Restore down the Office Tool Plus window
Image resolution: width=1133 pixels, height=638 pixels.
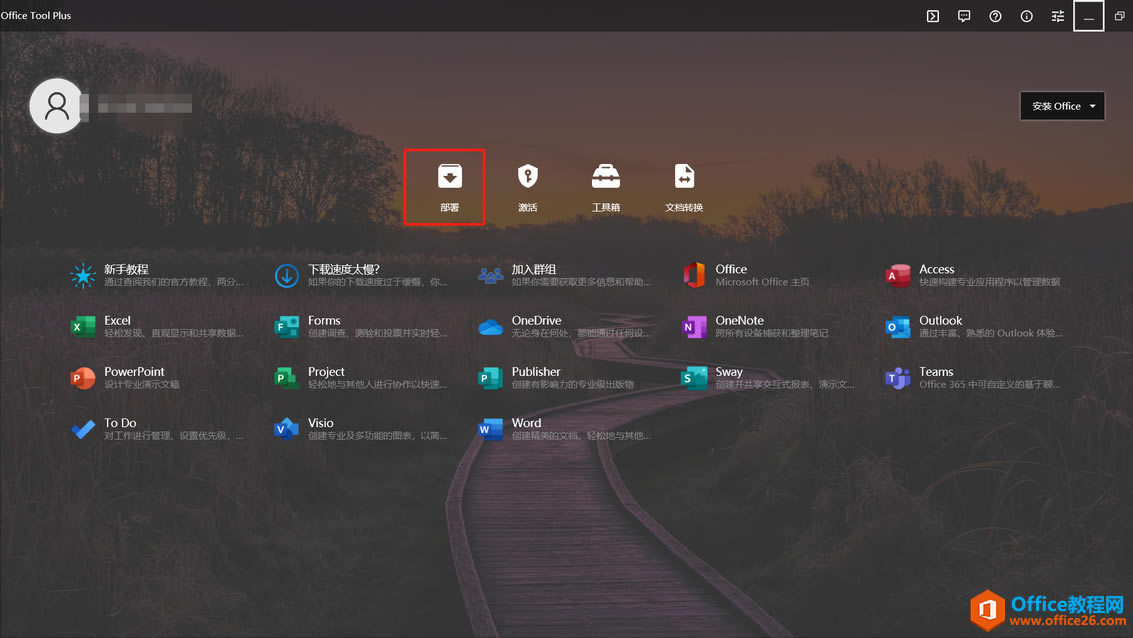tap(1119, 16)
